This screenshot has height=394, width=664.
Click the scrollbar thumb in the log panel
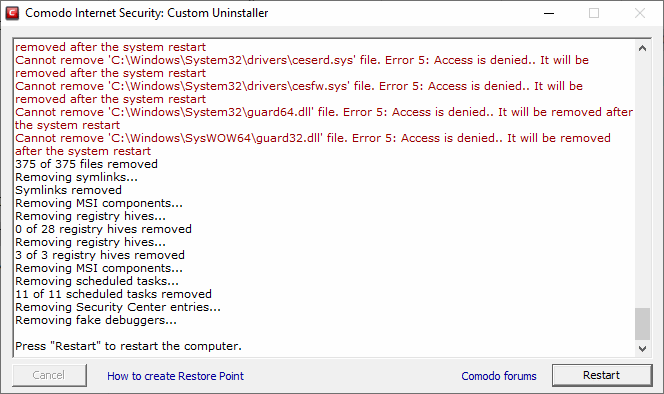[642, 324]
